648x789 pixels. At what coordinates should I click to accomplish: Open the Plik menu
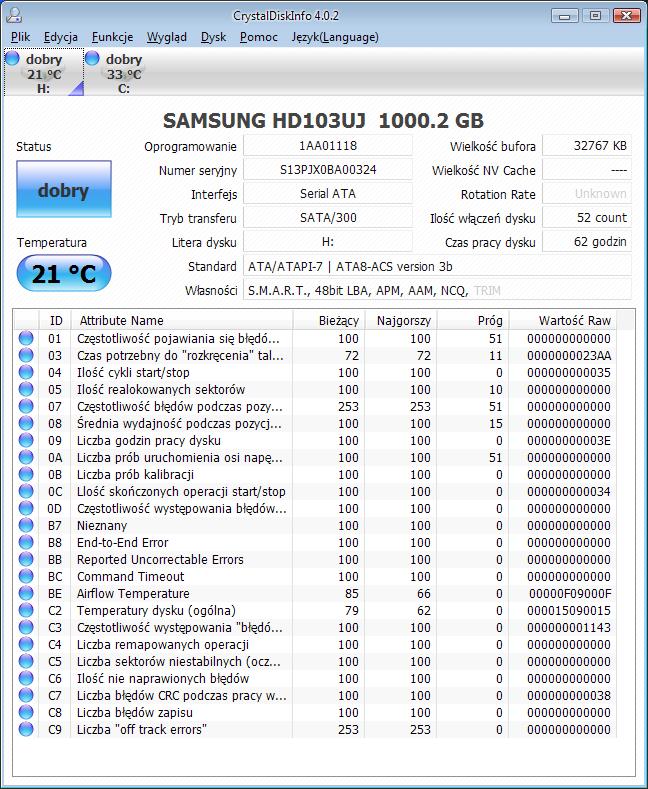[x=21, y=37]
